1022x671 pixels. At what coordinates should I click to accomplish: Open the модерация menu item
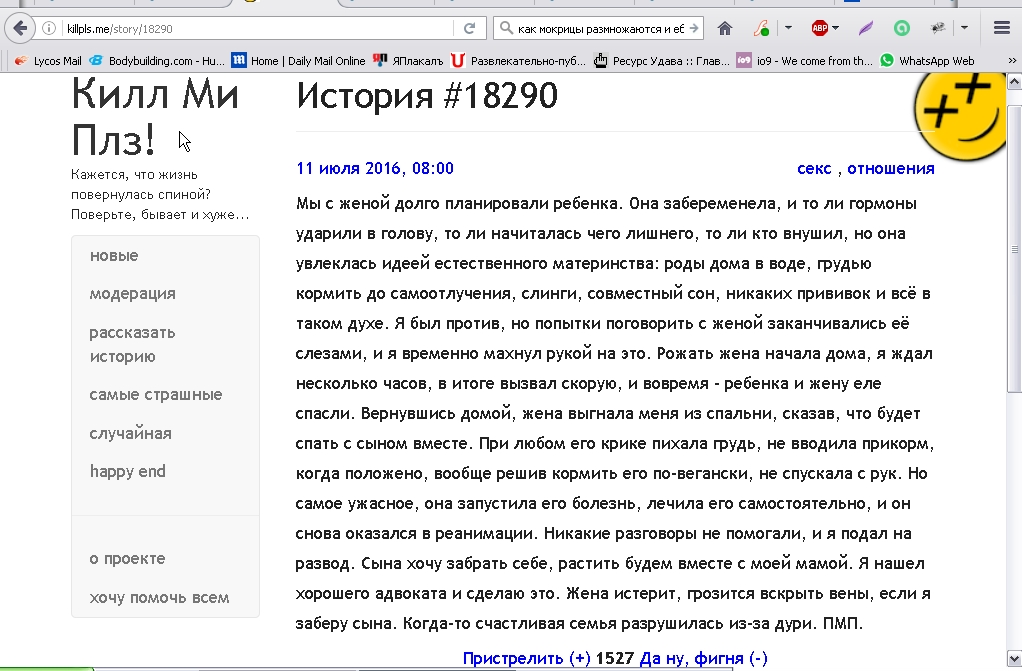tap(132, 294)
